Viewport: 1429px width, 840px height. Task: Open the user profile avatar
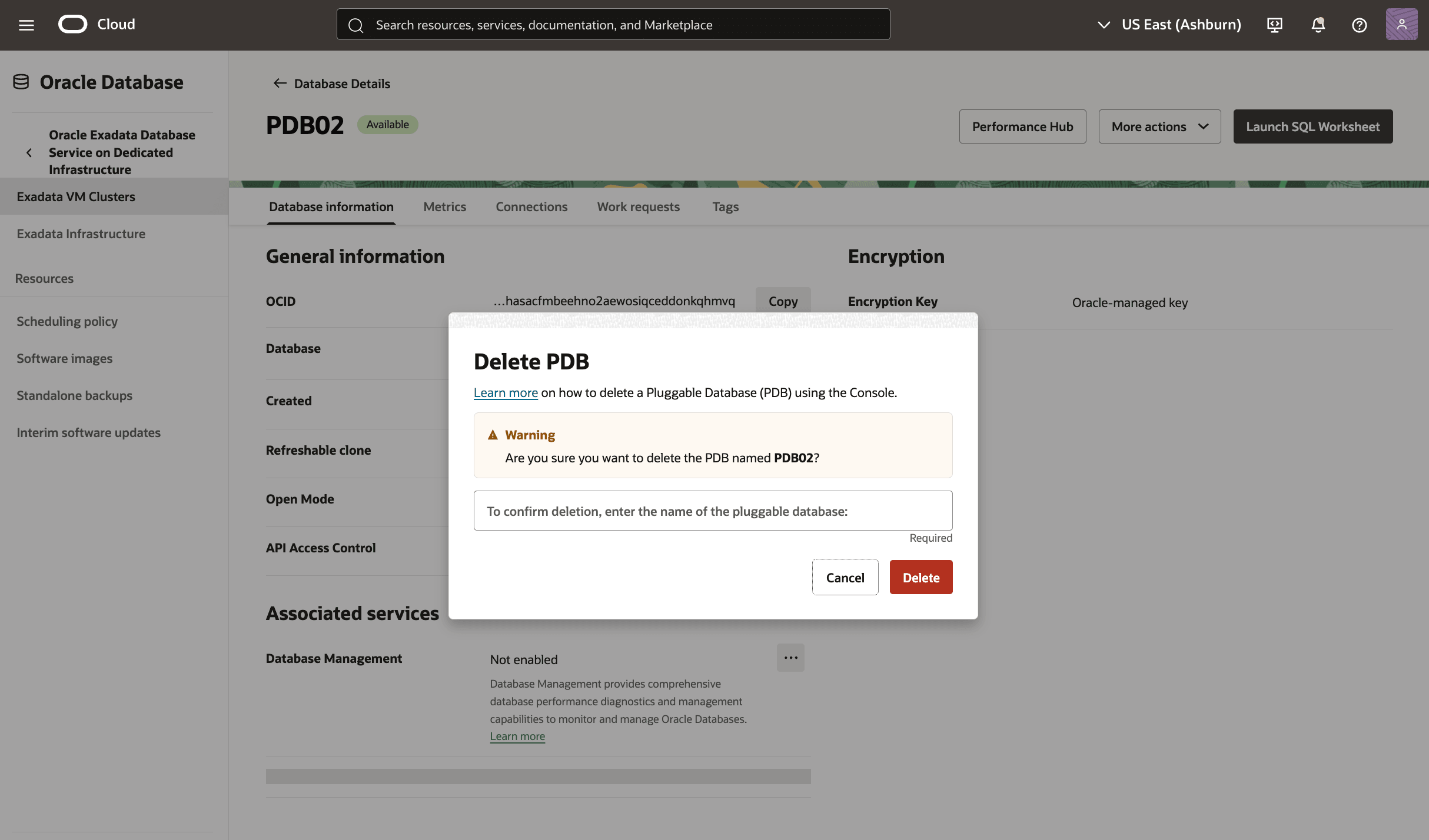point(1401,24)
